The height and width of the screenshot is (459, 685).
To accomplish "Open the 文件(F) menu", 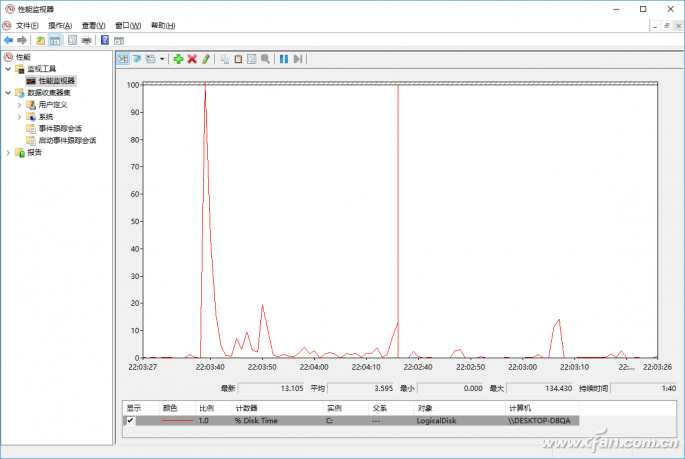I will (x=27, y=25).
